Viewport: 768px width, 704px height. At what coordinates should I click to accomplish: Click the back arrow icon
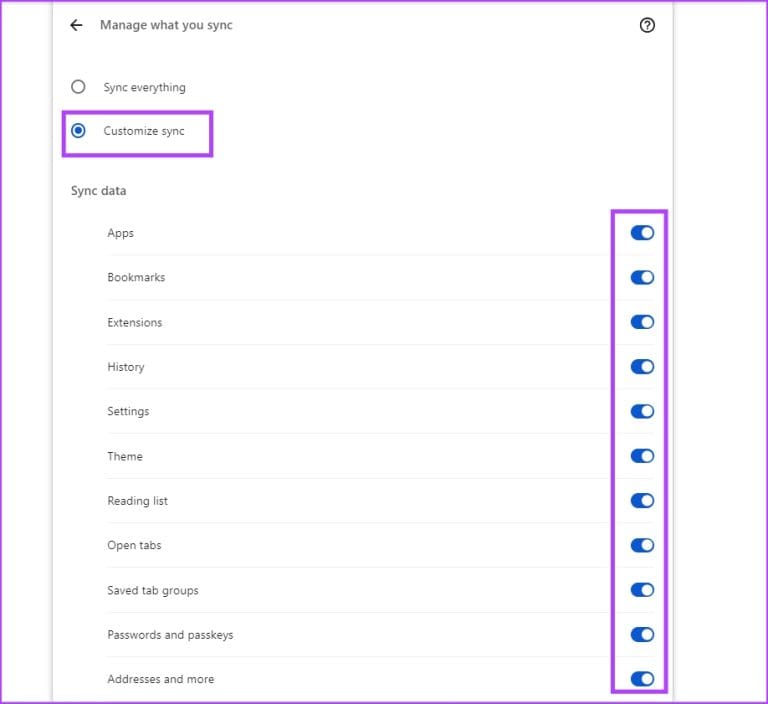pyautogui.click(x=76, y=25)
